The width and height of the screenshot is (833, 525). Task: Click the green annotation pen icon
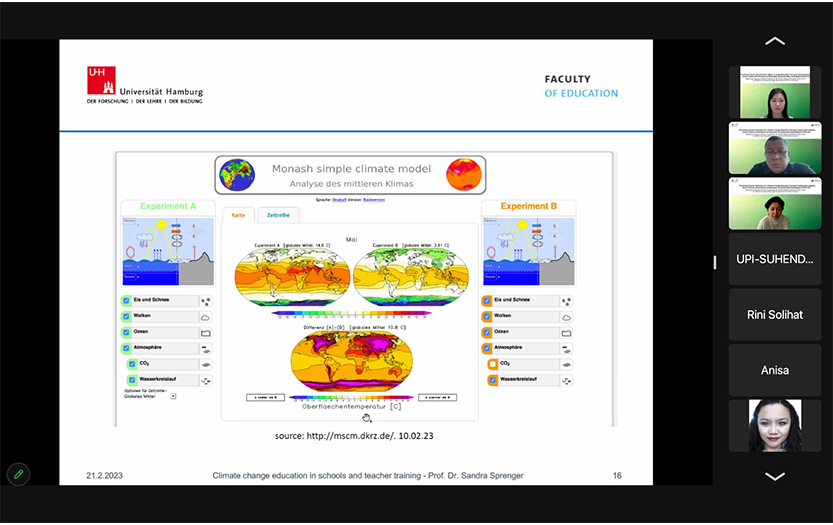click(17, 474)
